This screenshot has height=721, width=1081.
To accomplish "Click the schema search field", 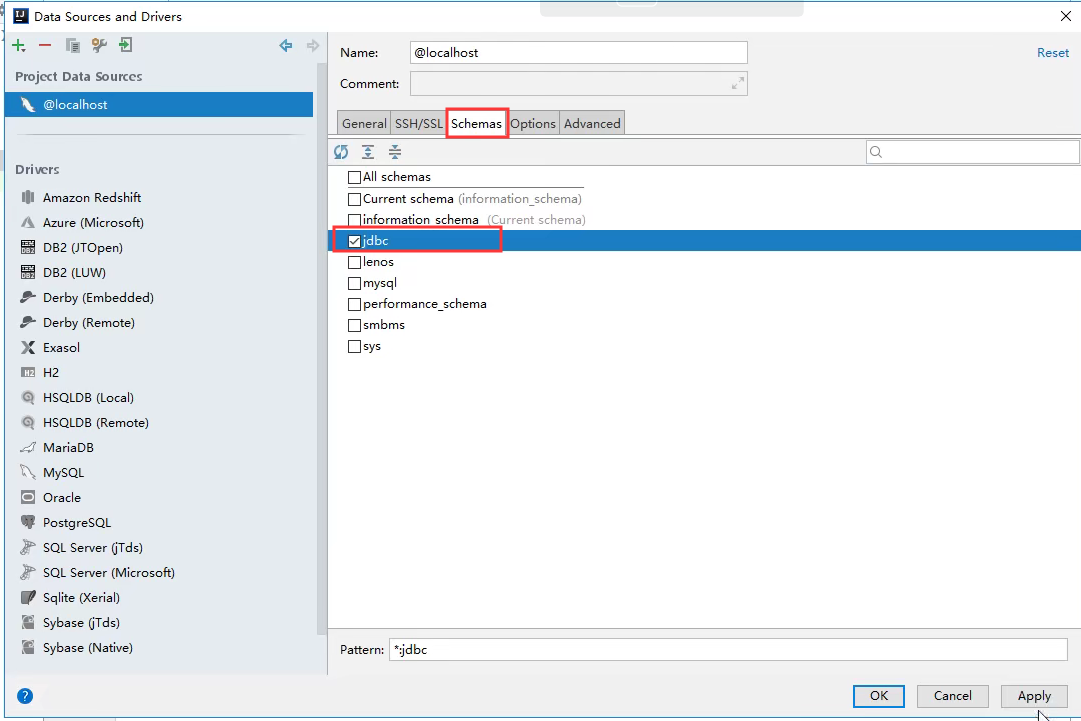I will coord(972,152).
